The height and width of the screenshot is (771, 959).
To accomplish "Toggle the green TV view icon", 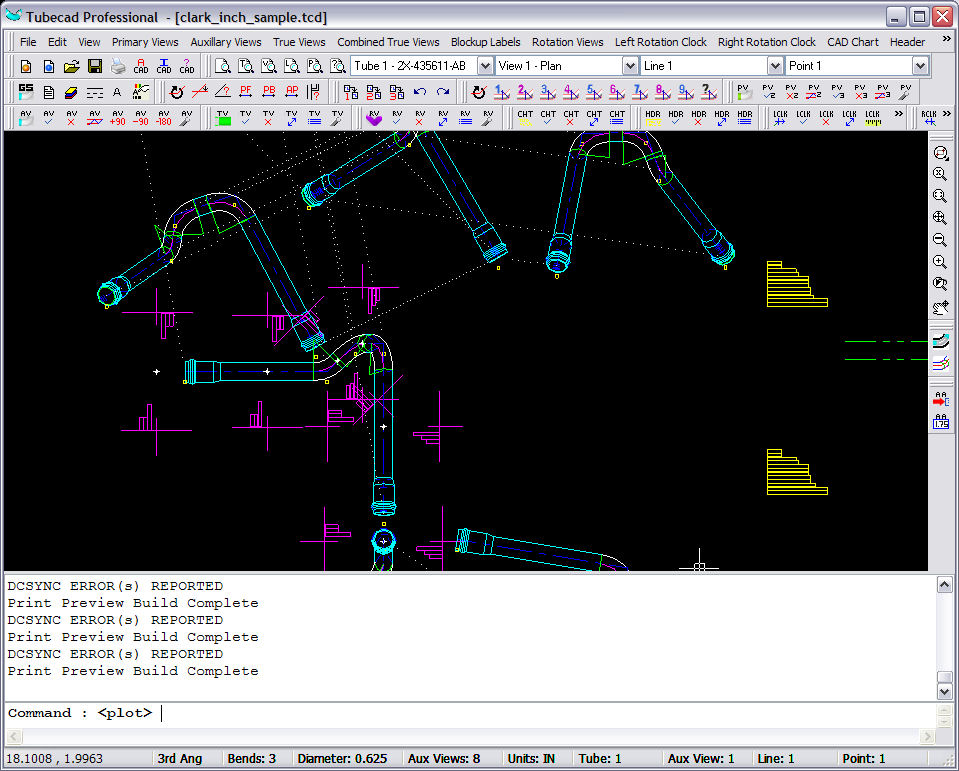I will click(x=223, y=118).
